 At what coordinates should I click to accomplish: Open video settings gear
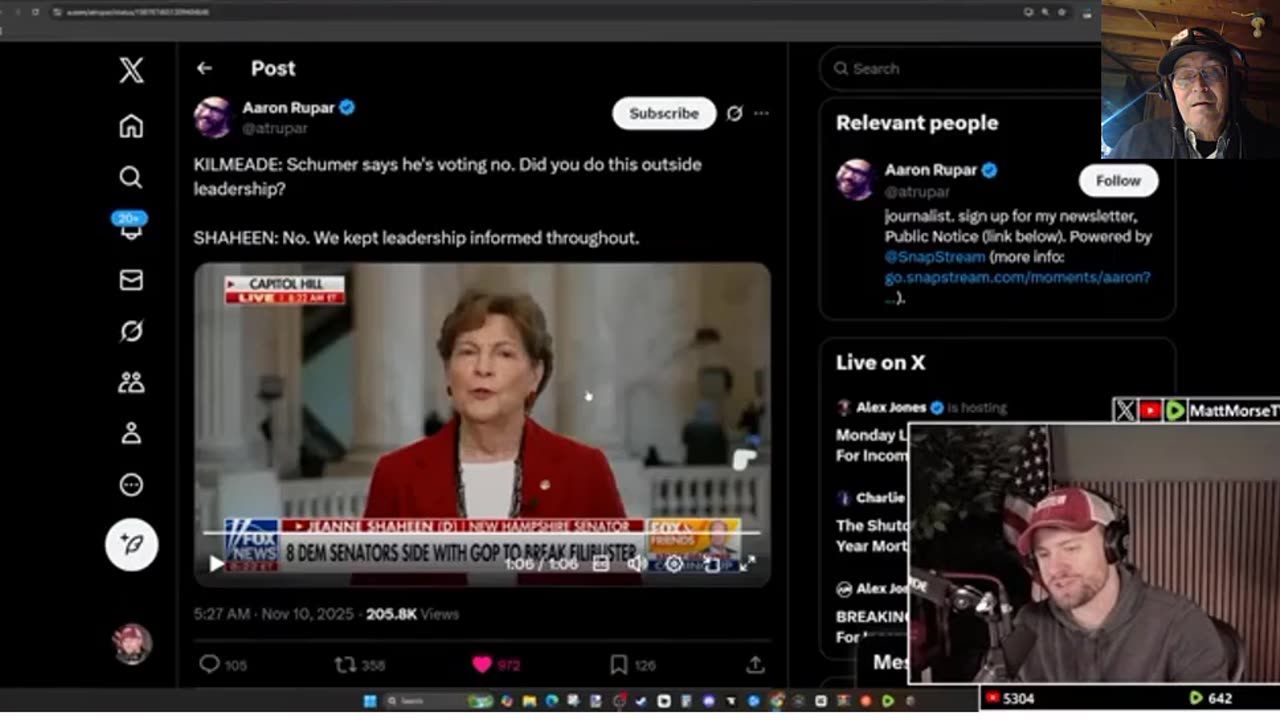(674, 564)
